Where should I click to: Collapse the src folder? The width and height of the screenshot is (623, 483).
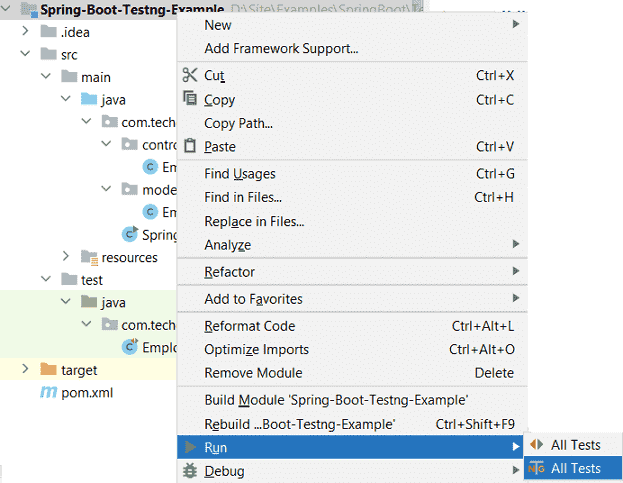coord(25,53)
